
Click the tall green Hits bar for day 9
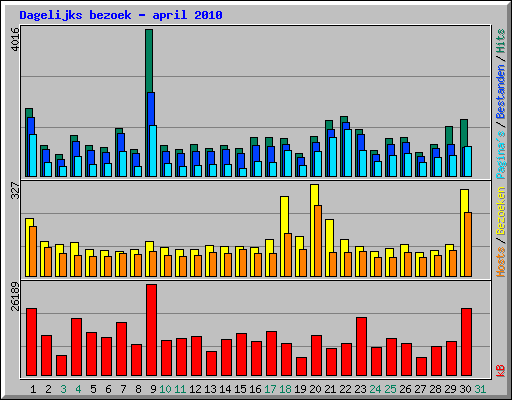coord(149,61)
